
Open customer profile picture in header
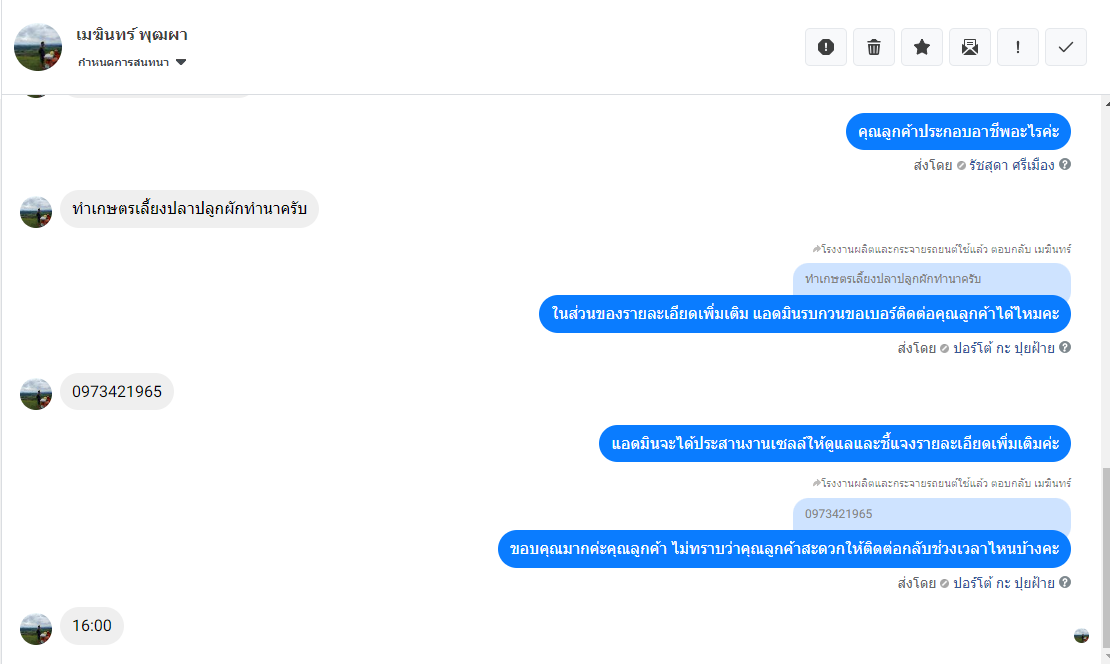(38, 47)
